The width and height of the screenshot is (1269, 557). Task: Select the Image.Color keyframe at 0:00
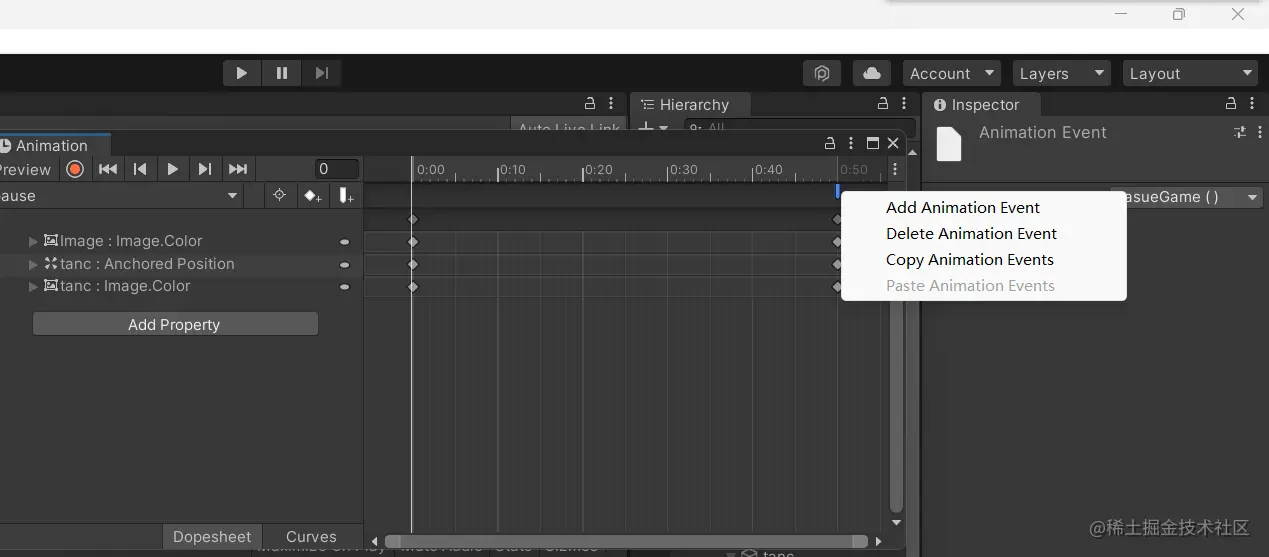[x=412, y=242]
